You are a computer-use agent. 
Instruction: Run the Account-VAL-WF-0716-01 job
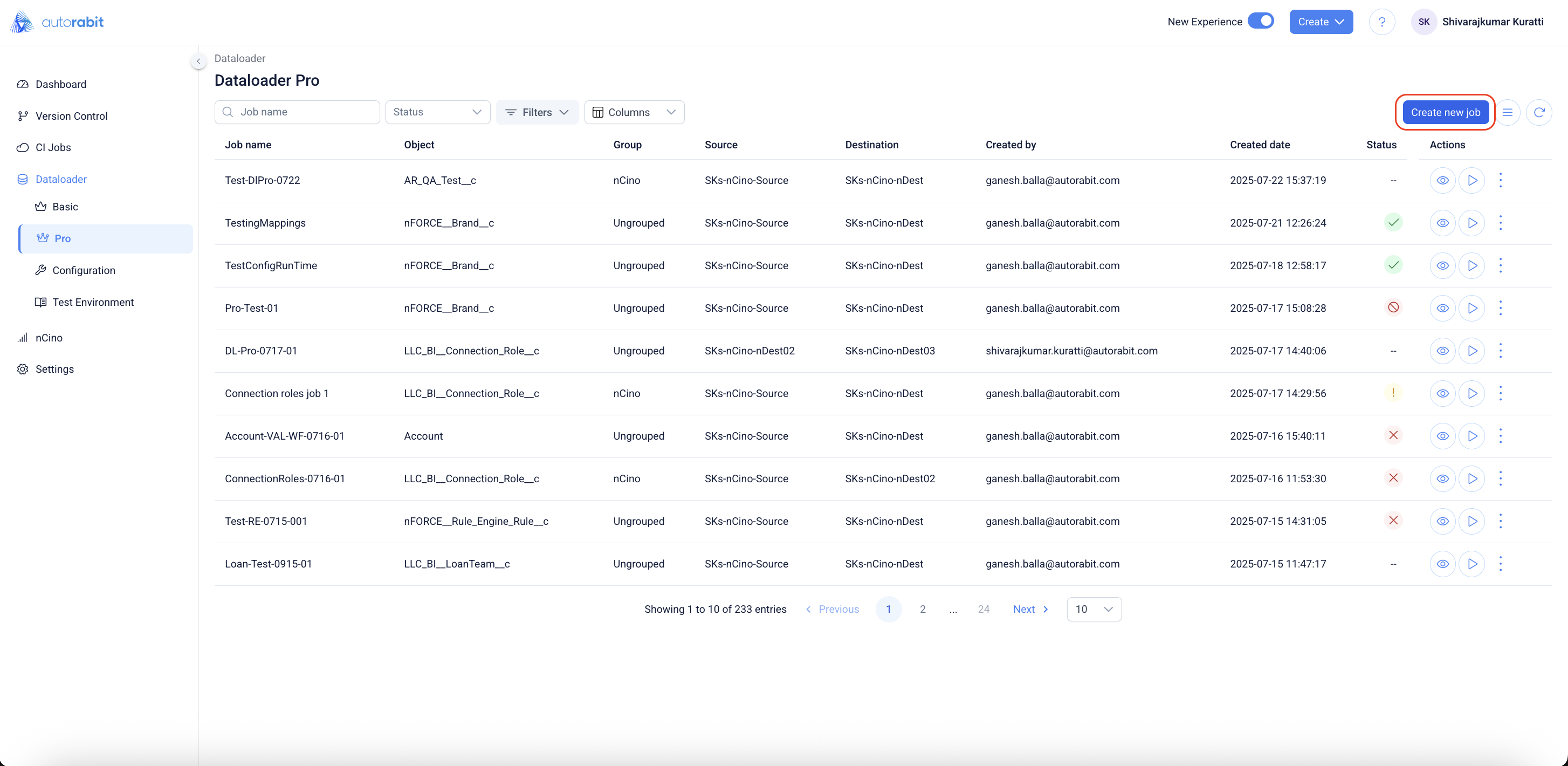point(1472,436)
